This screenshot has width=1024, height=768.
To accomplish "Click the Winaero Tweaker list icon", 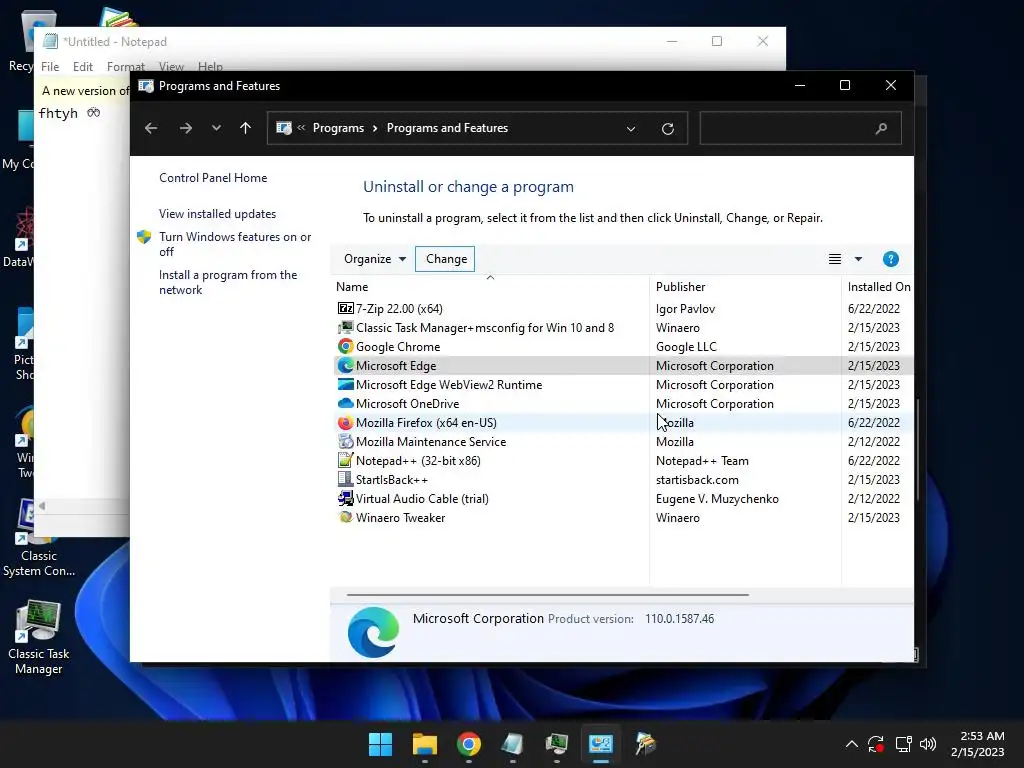I will [345, 517].
